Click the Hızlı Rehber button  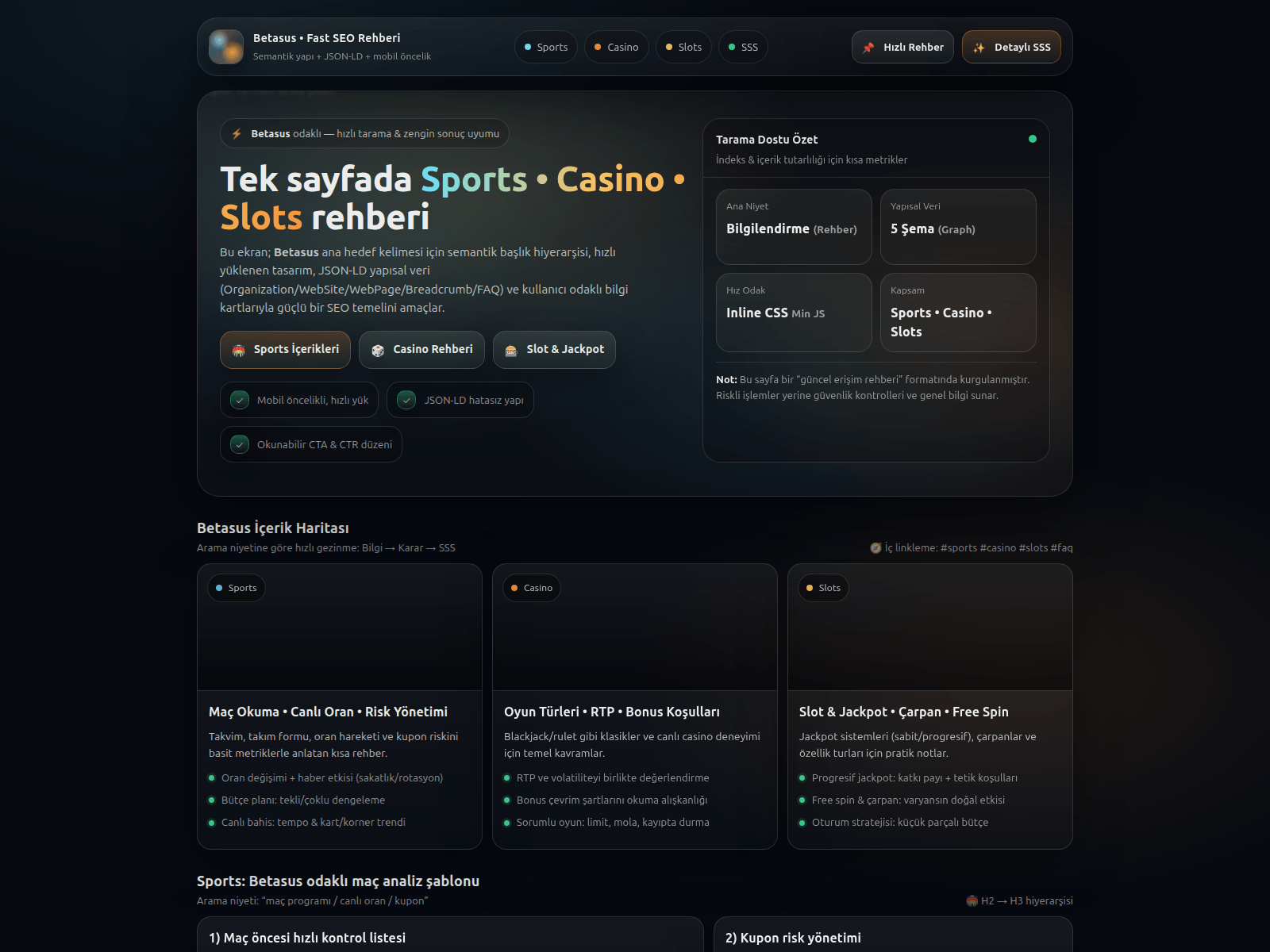click(x=902, y=47)
